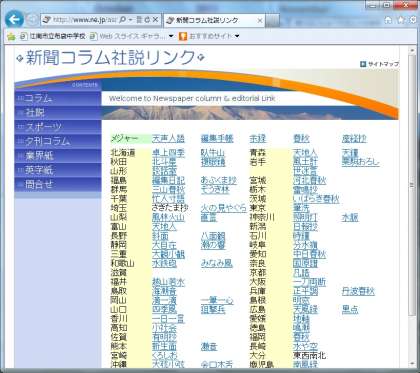This screenshot has height=373, width=420.
Task: Open the 編集手帳 column link
Action: [217, 138]
